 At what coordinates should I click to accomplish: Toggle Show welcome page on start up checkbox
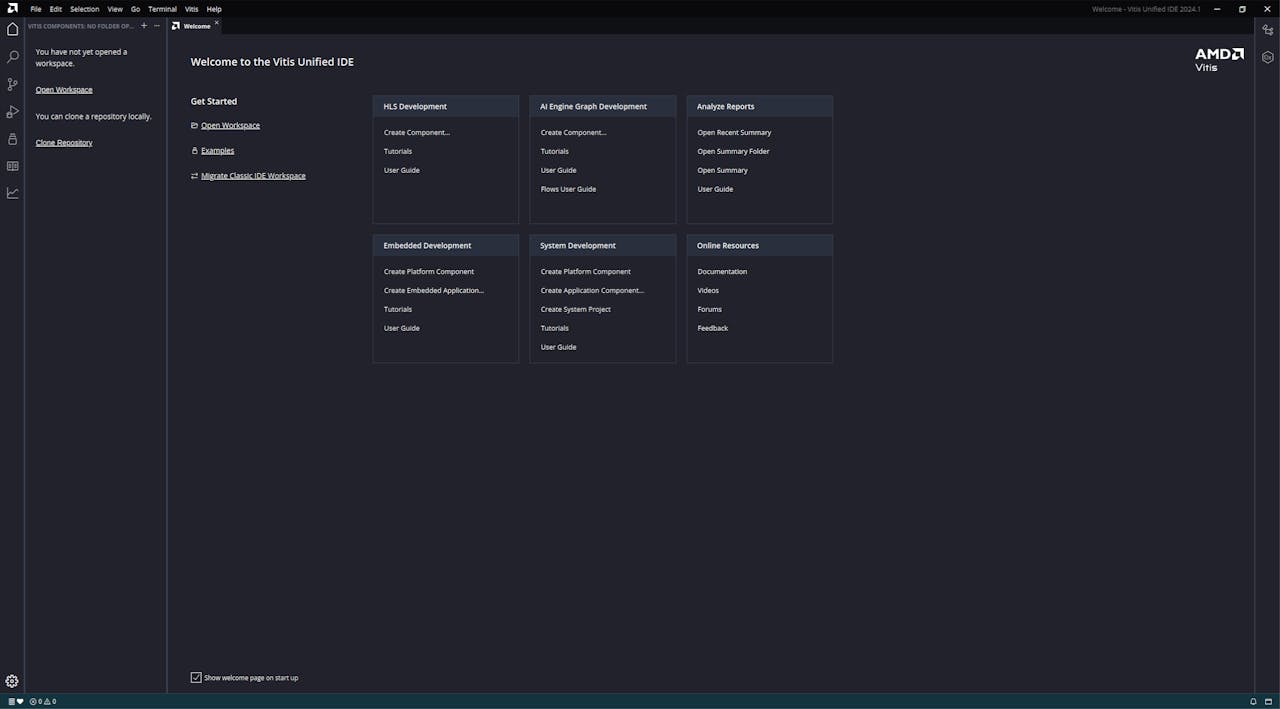tap(196, 678)
